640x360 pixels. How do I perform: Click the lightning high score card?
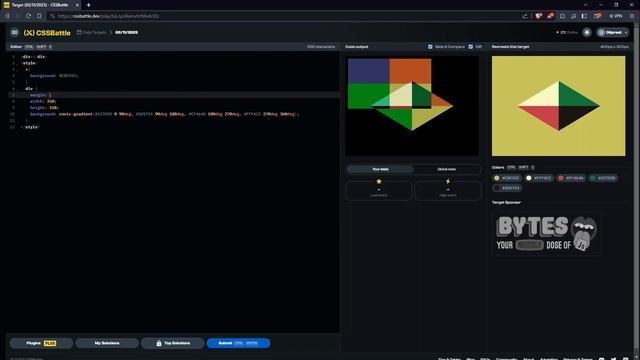pos(448,190)
